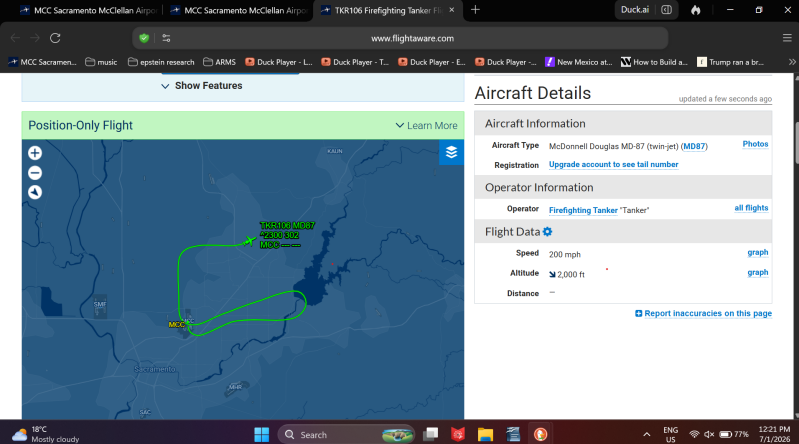Go back to previous page
799x444 pixels.
[15, 38]
